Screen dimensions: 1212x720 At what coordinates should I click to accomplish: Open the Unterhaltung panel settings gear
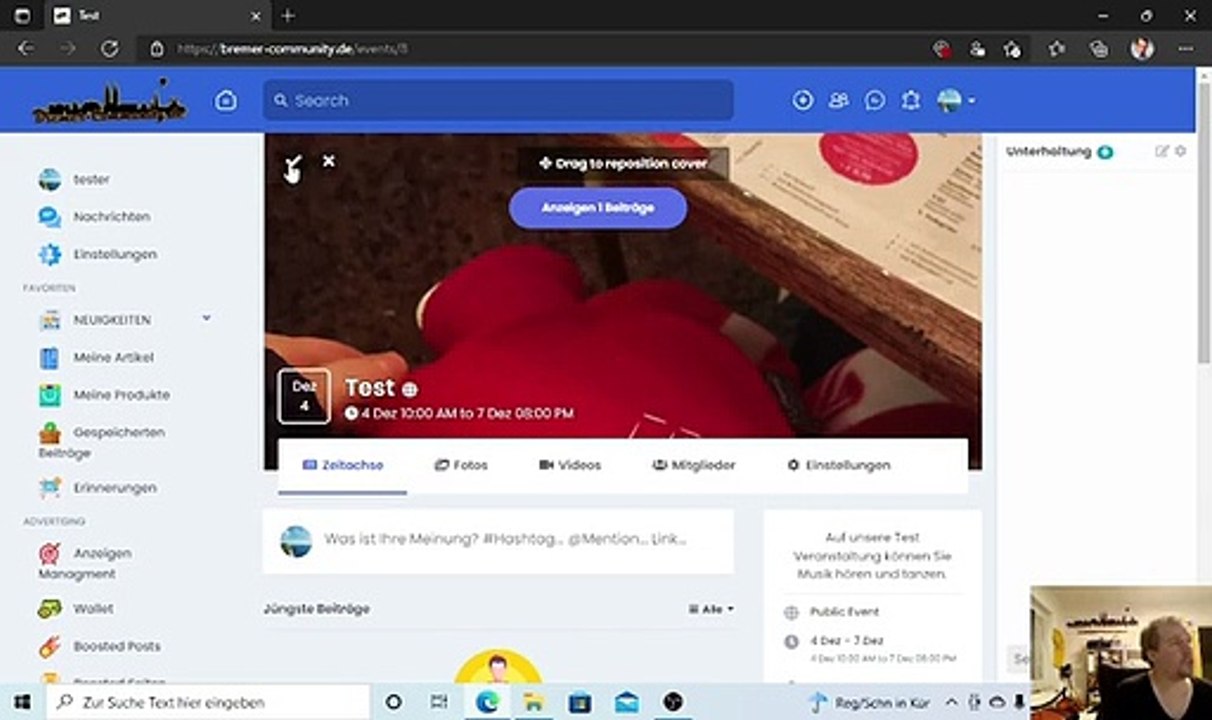tap(1180, 151)
